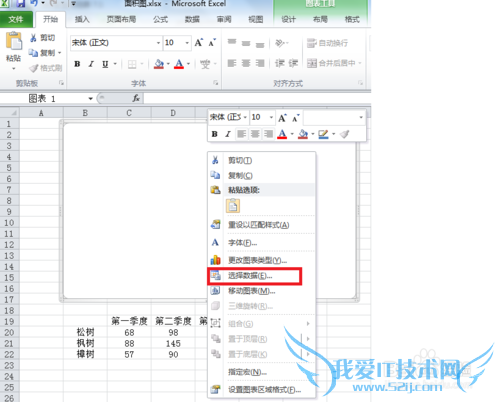Click the fx insert function button

[x=136, y=98]
